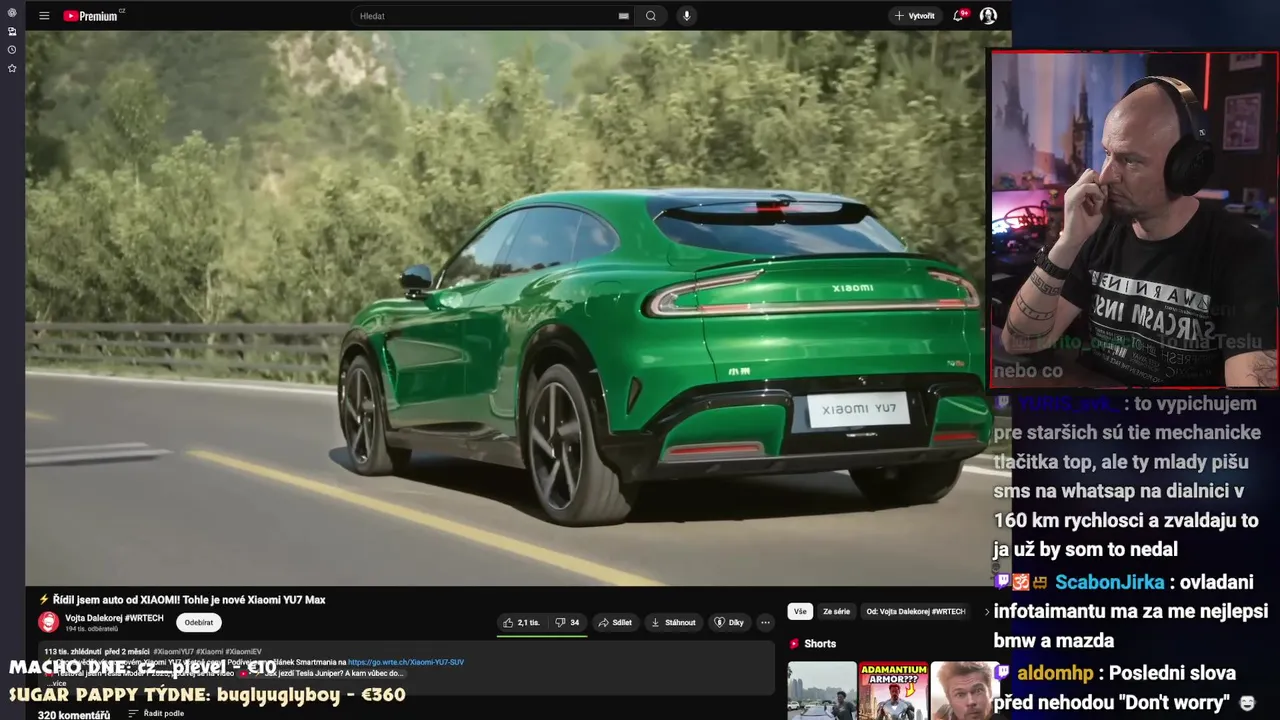Click the Vytvořit create button
Viewport: 1280px width, 720px height.
pyautogui.click(x=915, y=16)
